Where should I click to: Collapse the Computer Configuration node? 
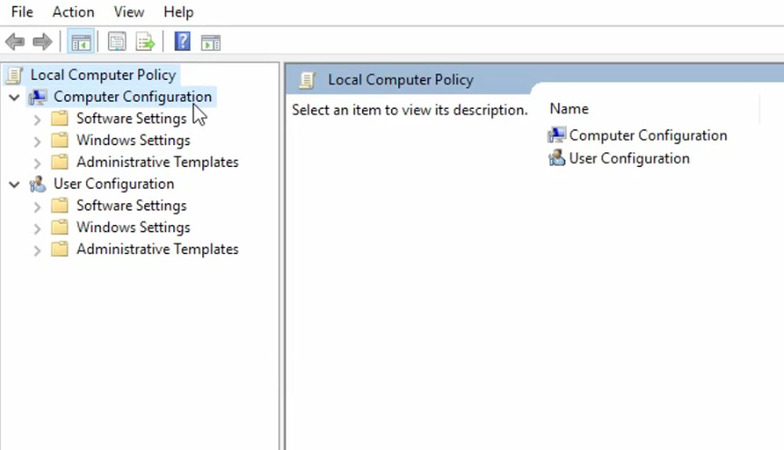(x=14, y=97)
